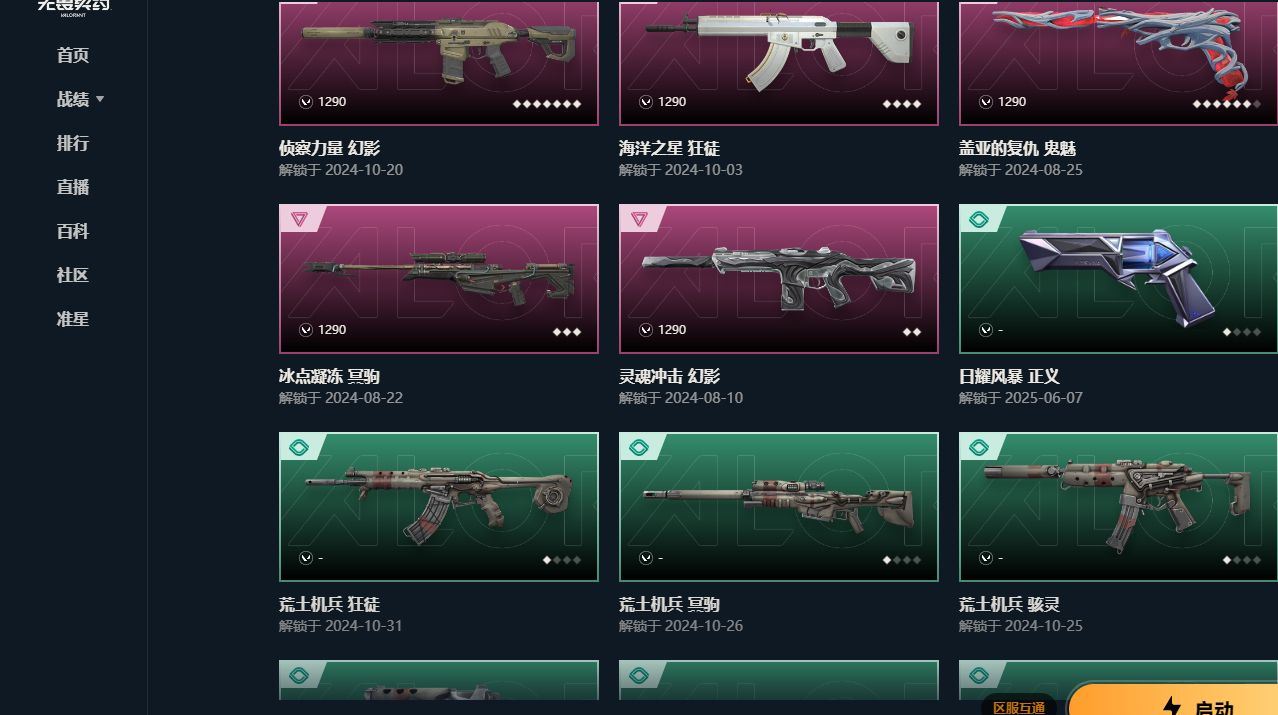Open 直播 from the sidebar

(x=73, y=187)
